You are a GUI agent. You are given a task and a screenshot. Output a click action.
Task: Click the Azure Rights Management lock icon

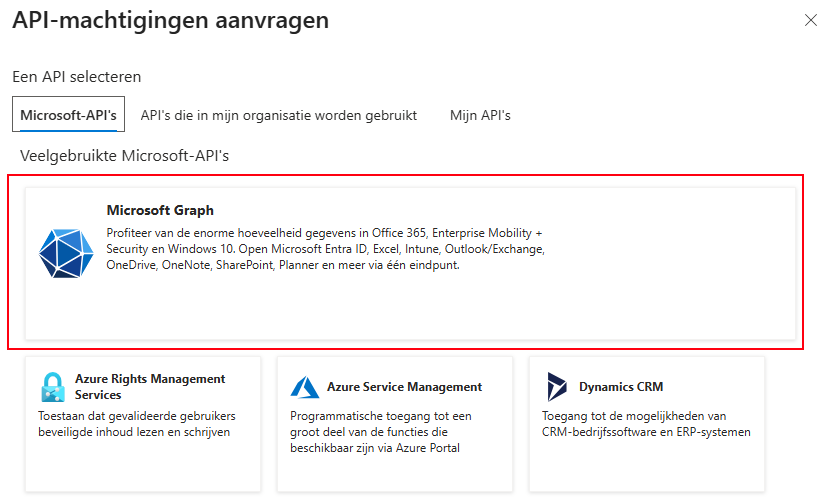tap(52, 387)
